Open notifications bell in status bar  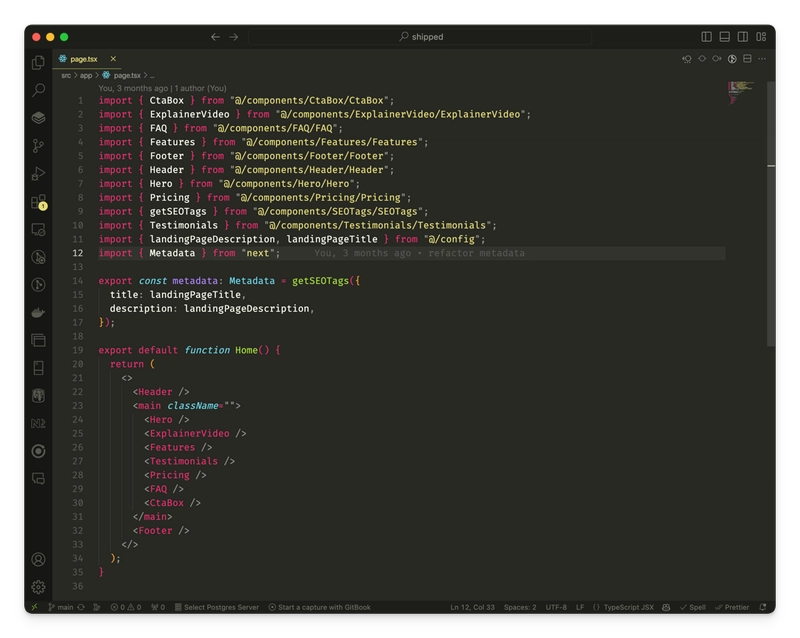tap(763, 607)
